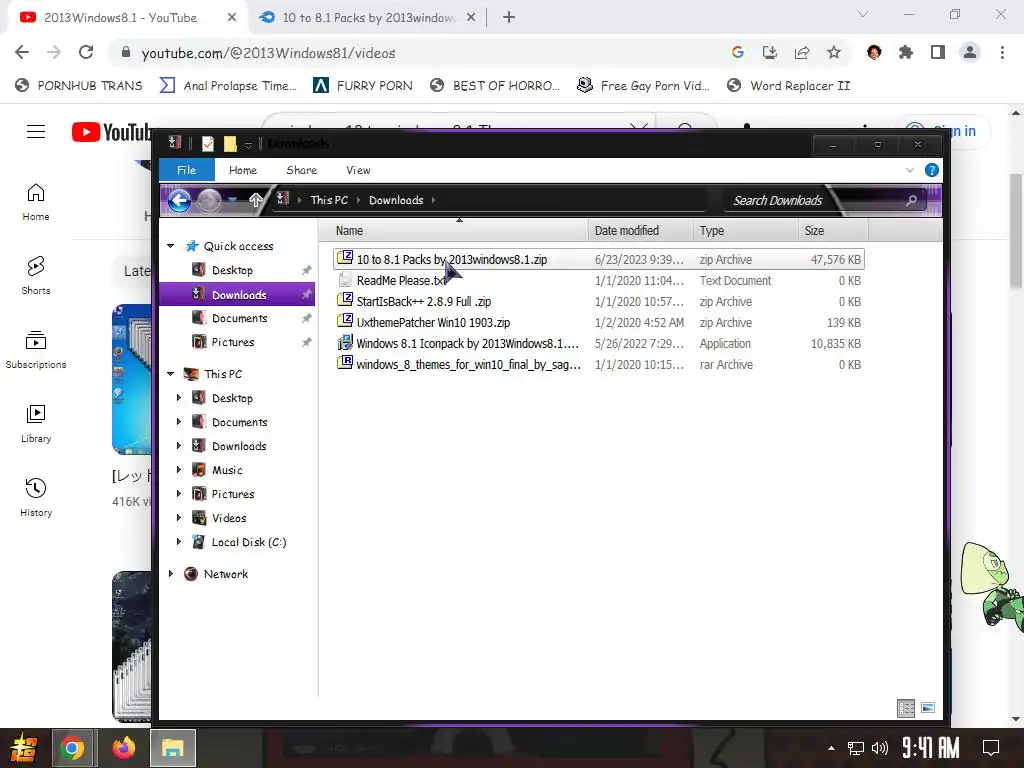Open the File menu in Explorer
This screenshot has width=1024, height=768.
[187, 170]
